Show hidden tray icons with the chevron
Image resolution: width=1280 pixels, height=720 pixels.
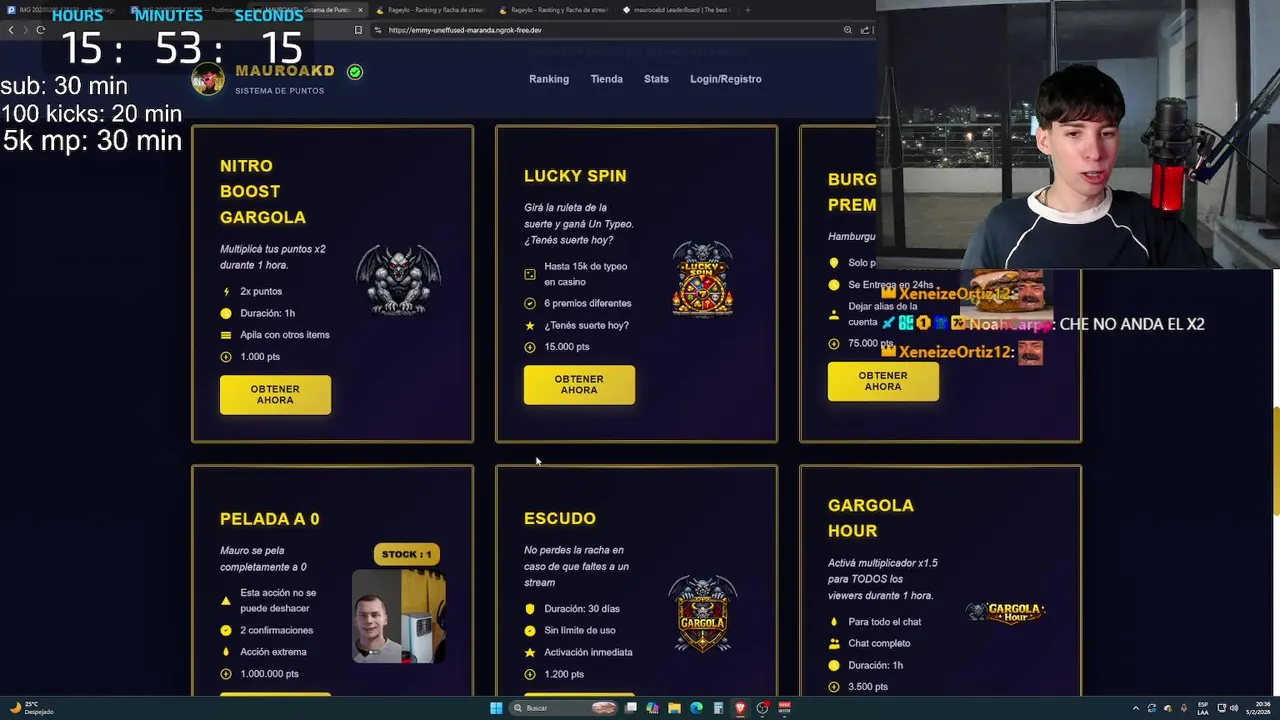point(1136,708)
